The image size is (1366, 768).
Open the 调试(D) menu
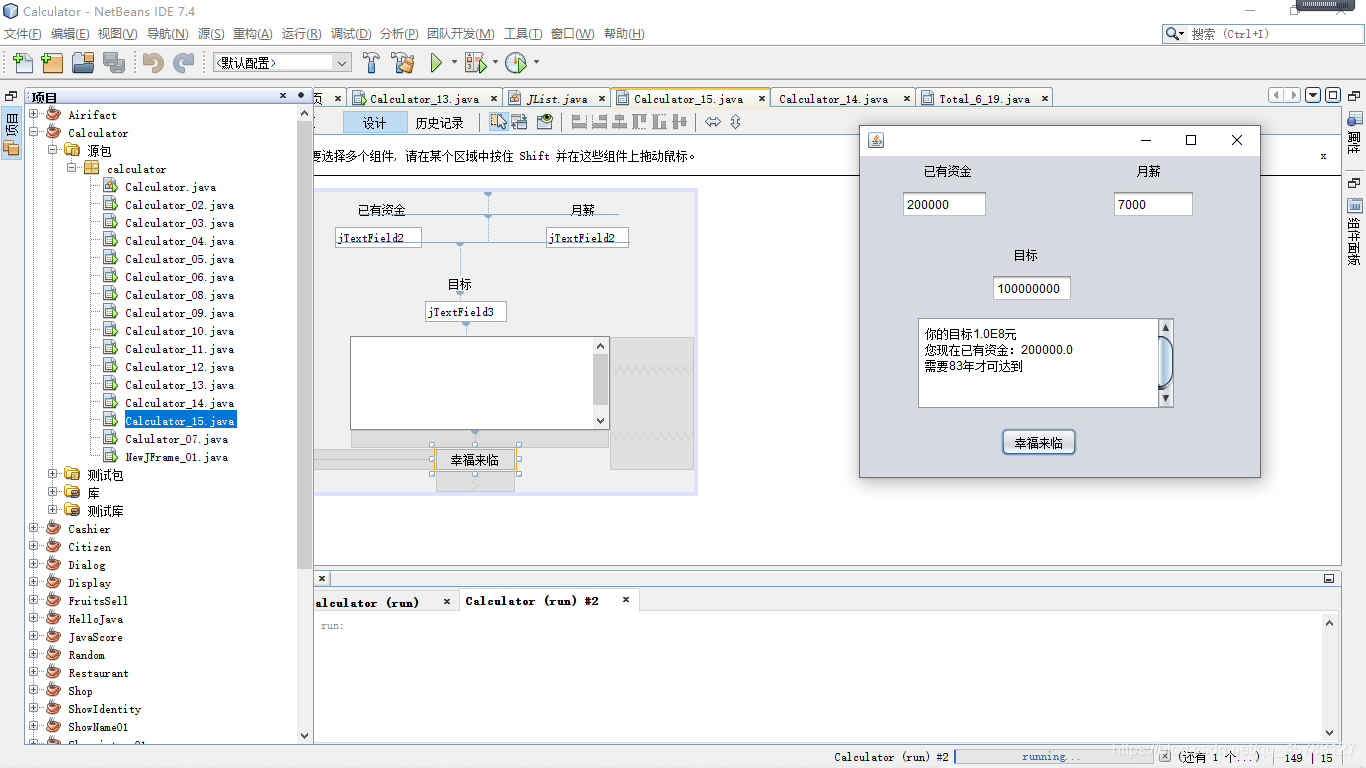pyautogui.click(x=351, y=34)
